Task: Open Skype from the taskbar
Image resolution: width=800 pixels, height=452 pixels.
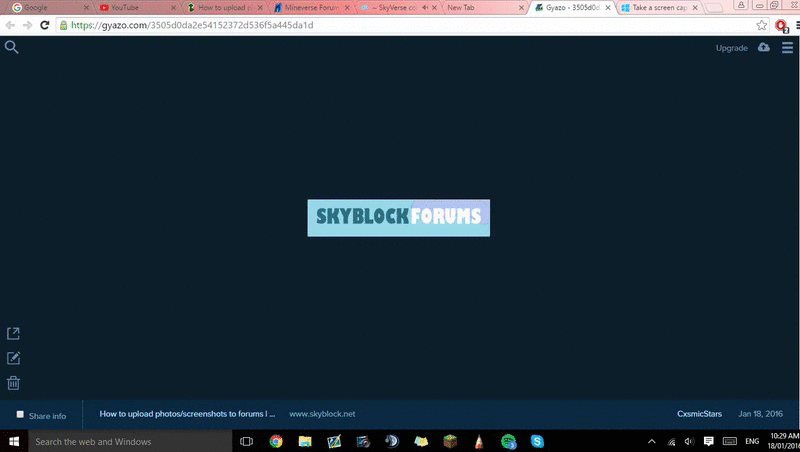Action: tap(537, 441)
